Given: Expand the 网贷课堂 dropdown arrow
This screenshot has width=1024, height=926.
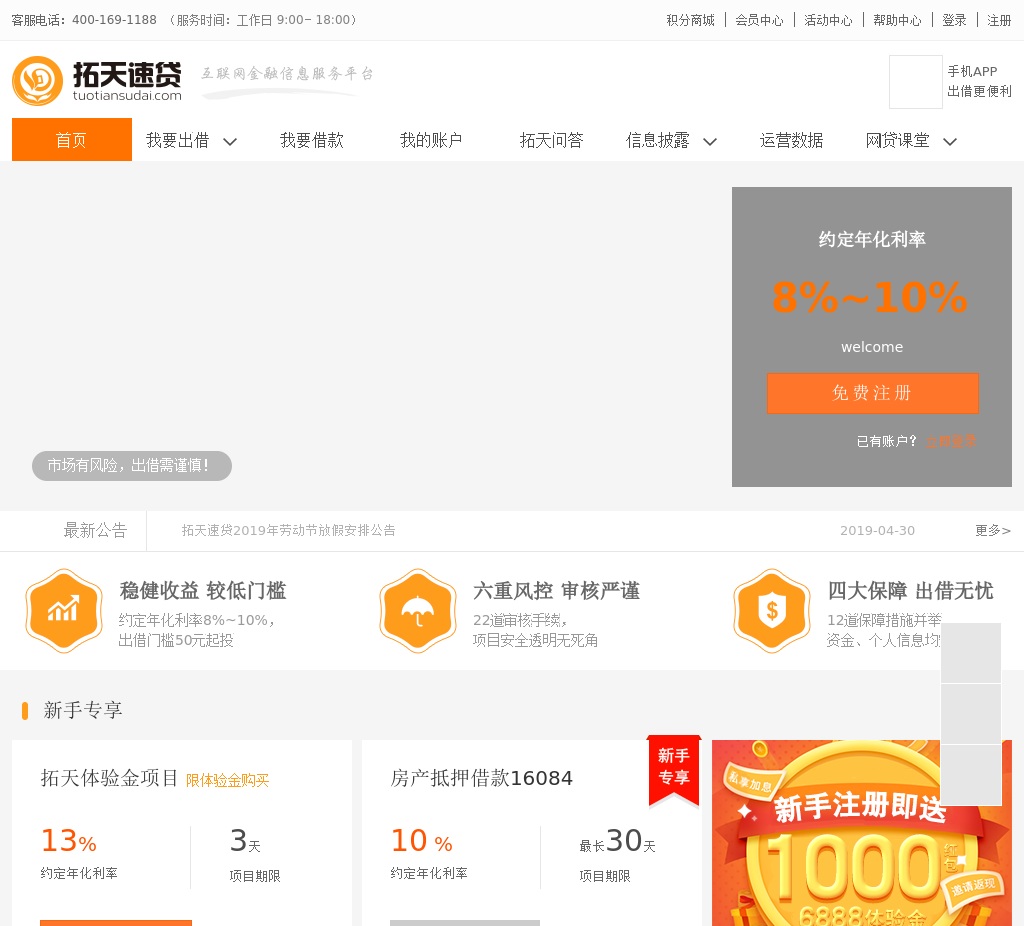Looking at the screenshot, I should pos(950,141).
